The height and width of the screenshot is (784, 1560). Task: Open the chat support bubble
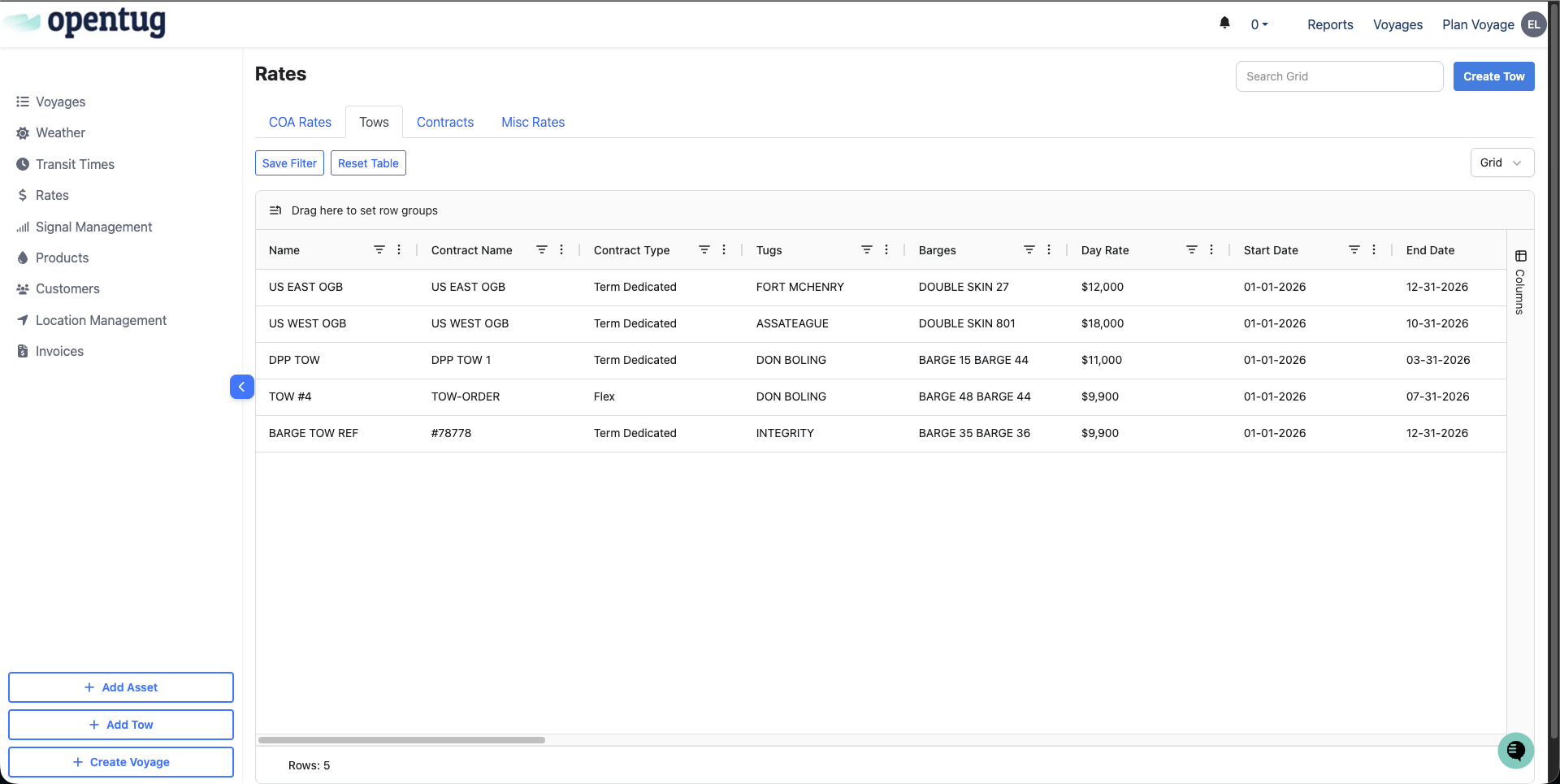pyautogui.click(x=1515, y=750)
